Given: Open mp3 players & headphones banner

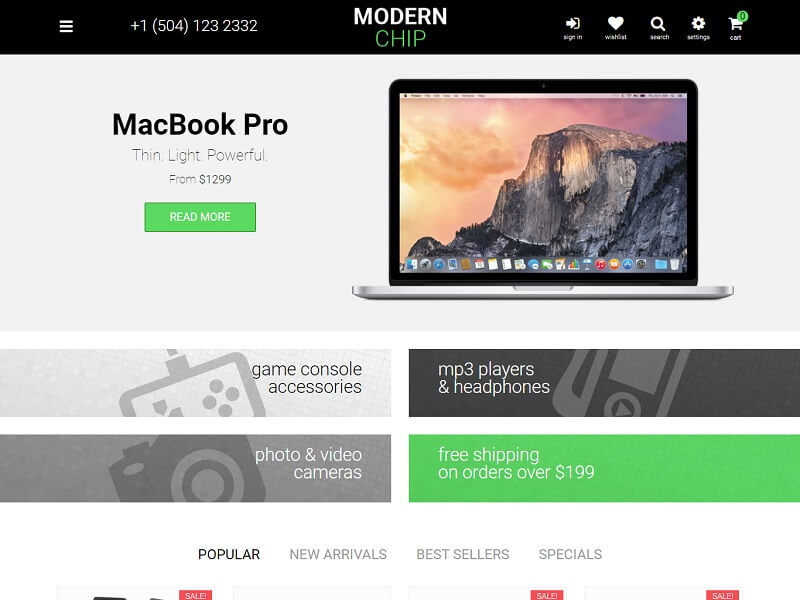Looking at the screenshot, I should [x=604, y=383].
